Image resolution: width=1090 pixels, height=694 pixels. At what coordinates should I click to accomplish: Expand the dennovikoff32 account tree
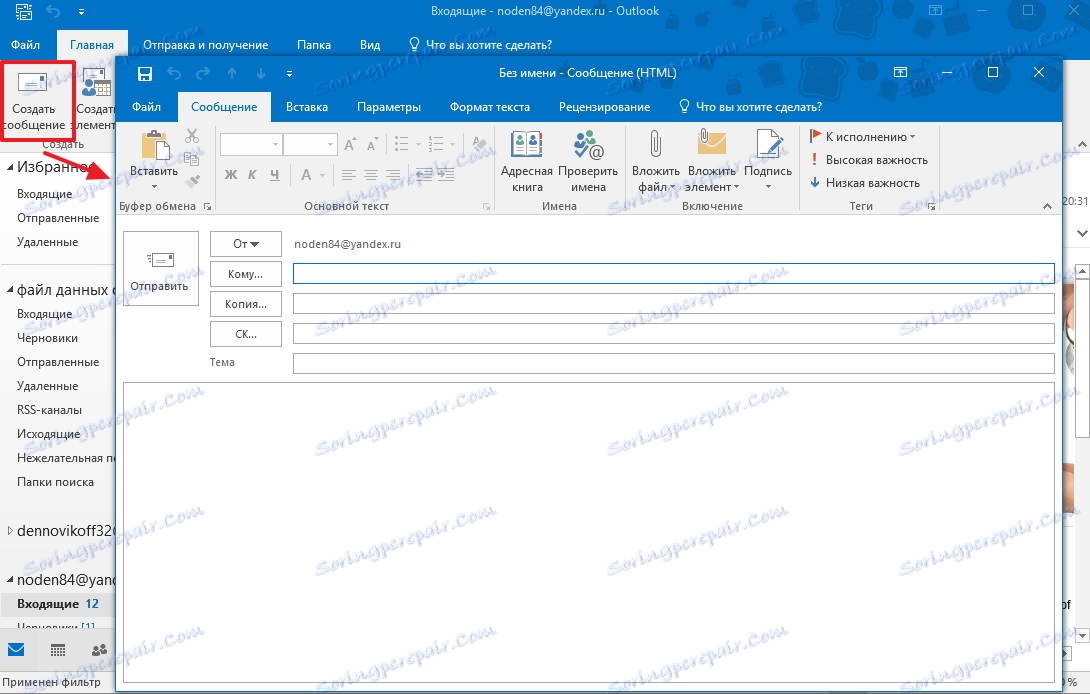(x=10, y=531)
